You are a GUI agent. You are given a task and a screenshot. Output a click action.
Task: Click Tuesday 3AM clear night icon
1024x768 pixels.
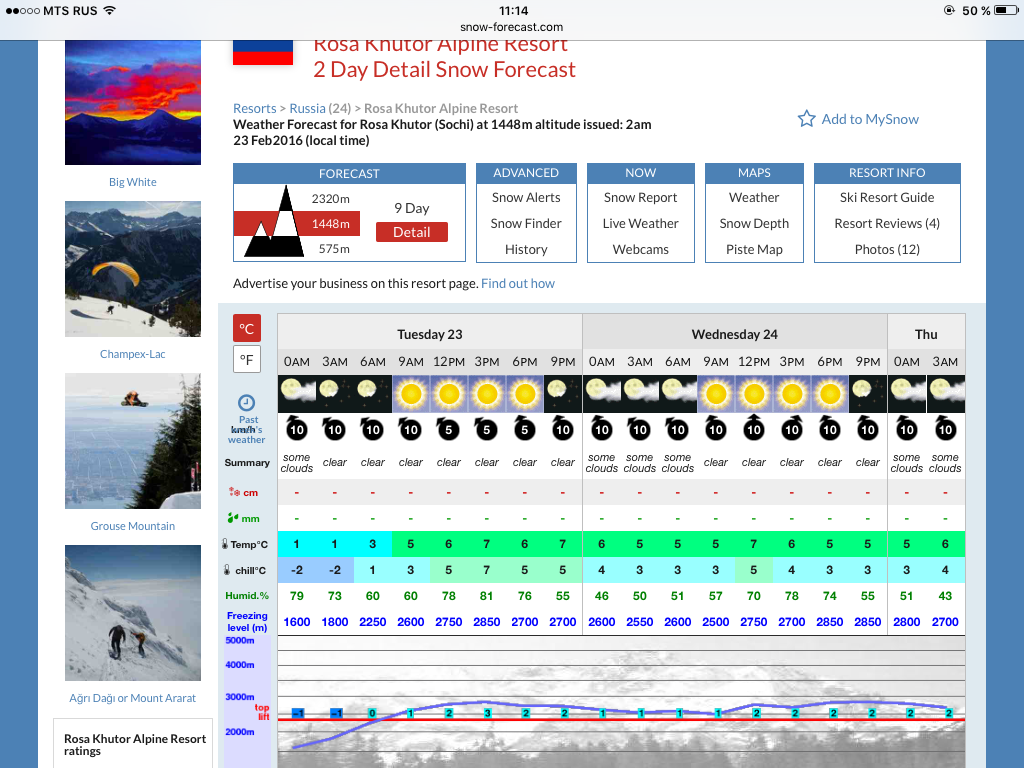click(x=334, y=394)
